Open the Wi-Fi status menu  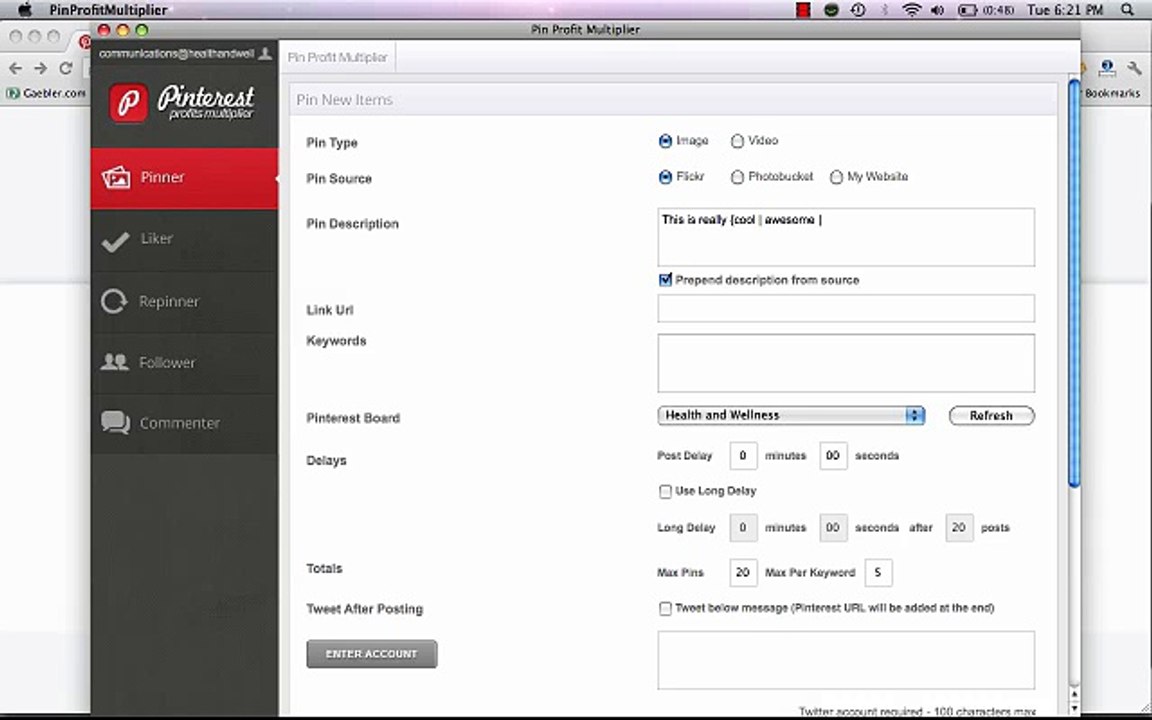point(912,10)
